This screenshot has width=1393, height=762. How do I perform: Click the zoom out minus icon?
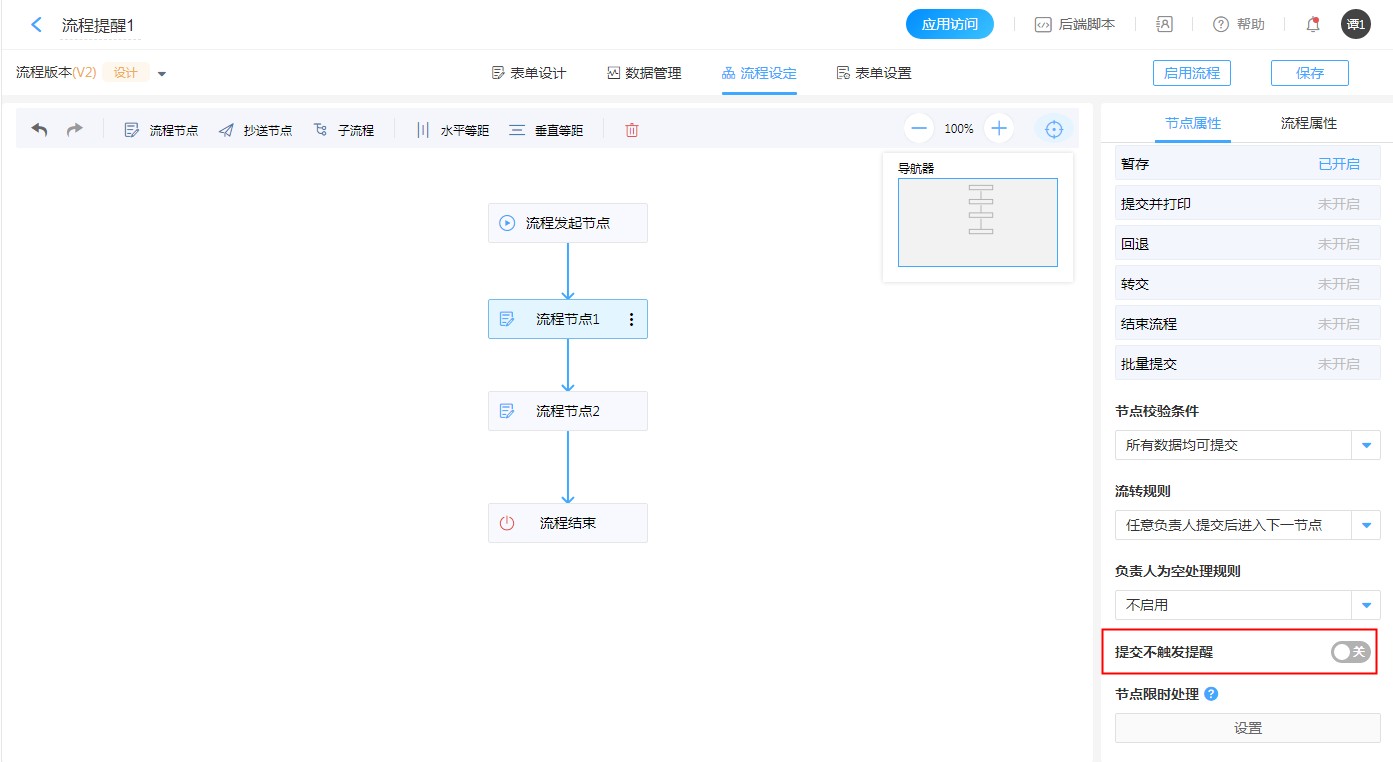pyautogui.click(x=919, y=128)
